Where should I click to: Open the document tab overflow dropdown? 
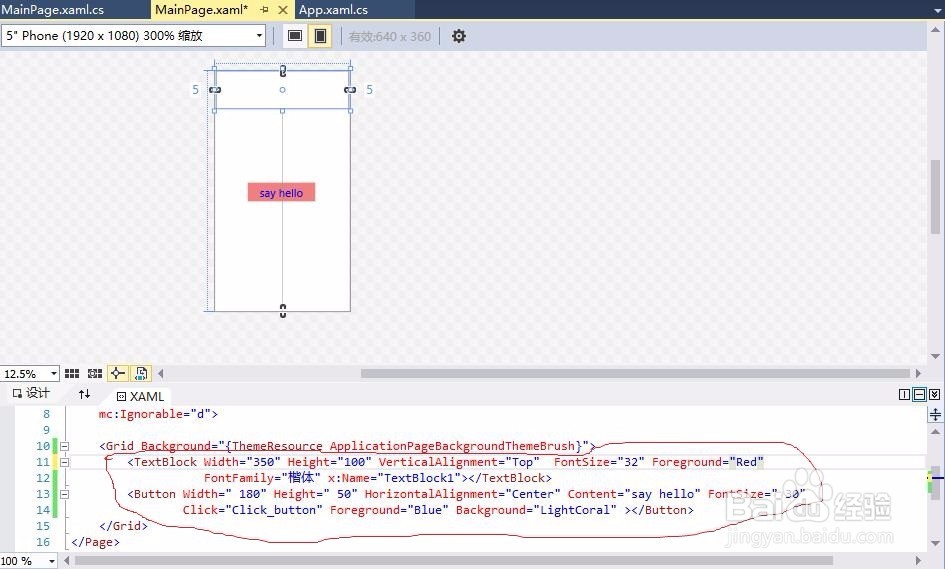click(938, 10)
